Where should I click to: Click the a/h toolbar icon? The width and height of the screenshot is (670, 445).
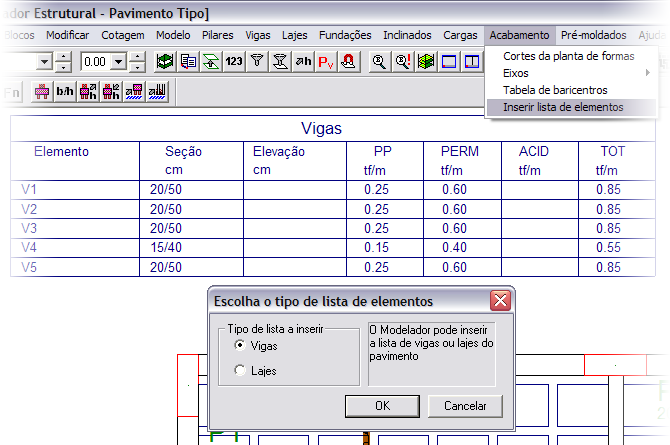[x=303, y=62]
